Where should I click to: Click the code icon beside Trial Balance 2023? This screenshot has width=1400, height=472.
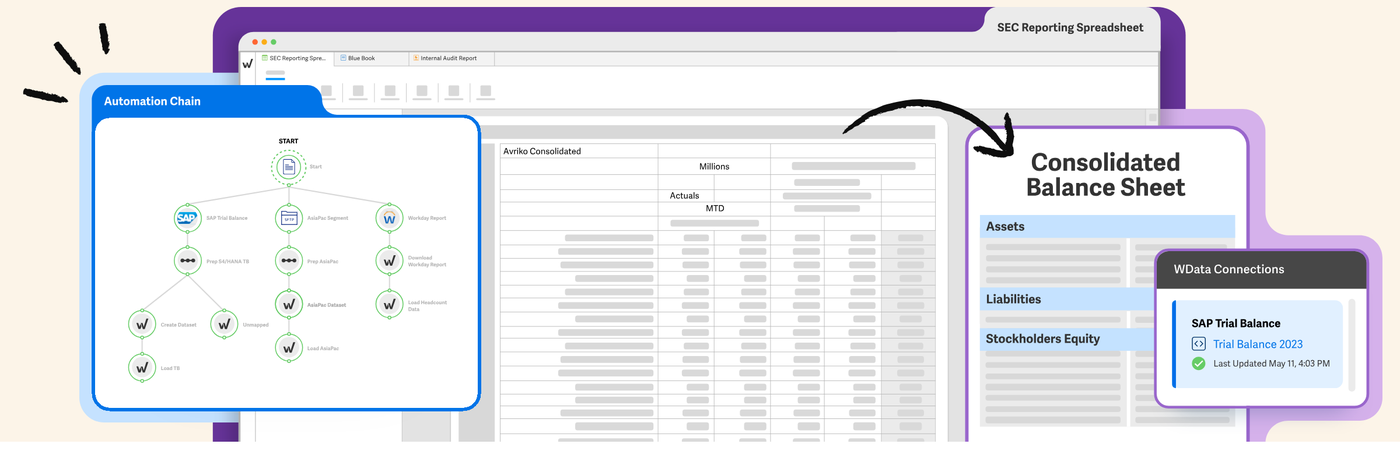[x=1198, y=344]
